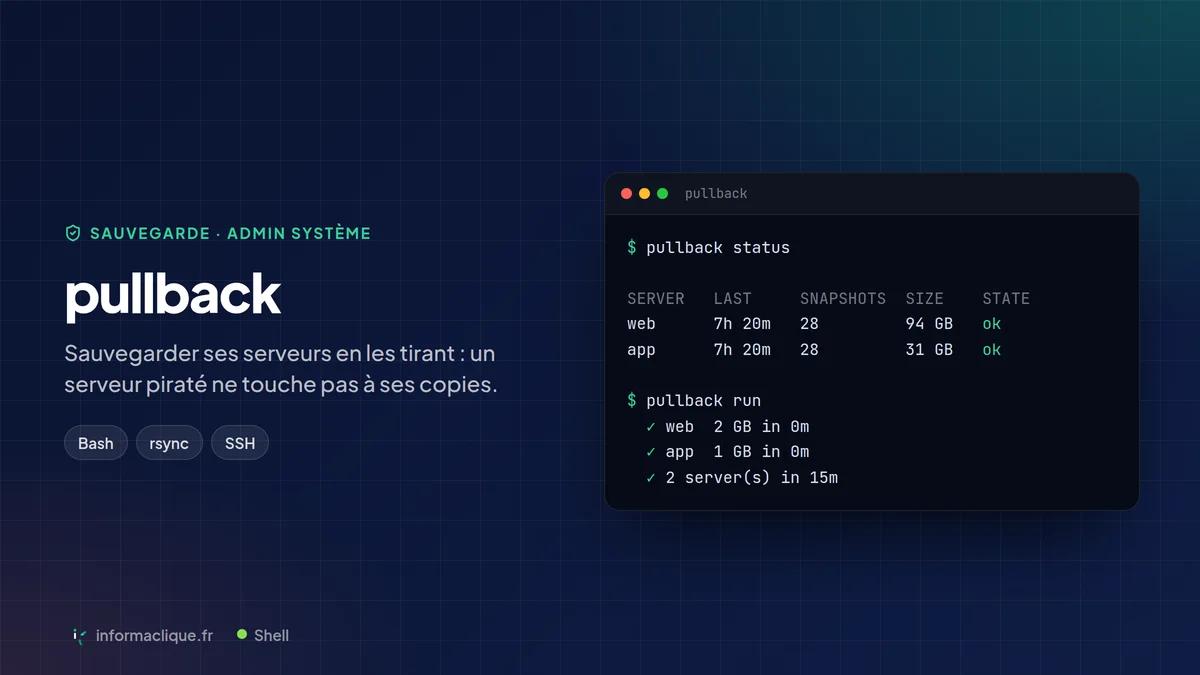Viewport: 1200px width, 675px height.
Task: Click the "pullback status" command text
Action: click(718, 247)
